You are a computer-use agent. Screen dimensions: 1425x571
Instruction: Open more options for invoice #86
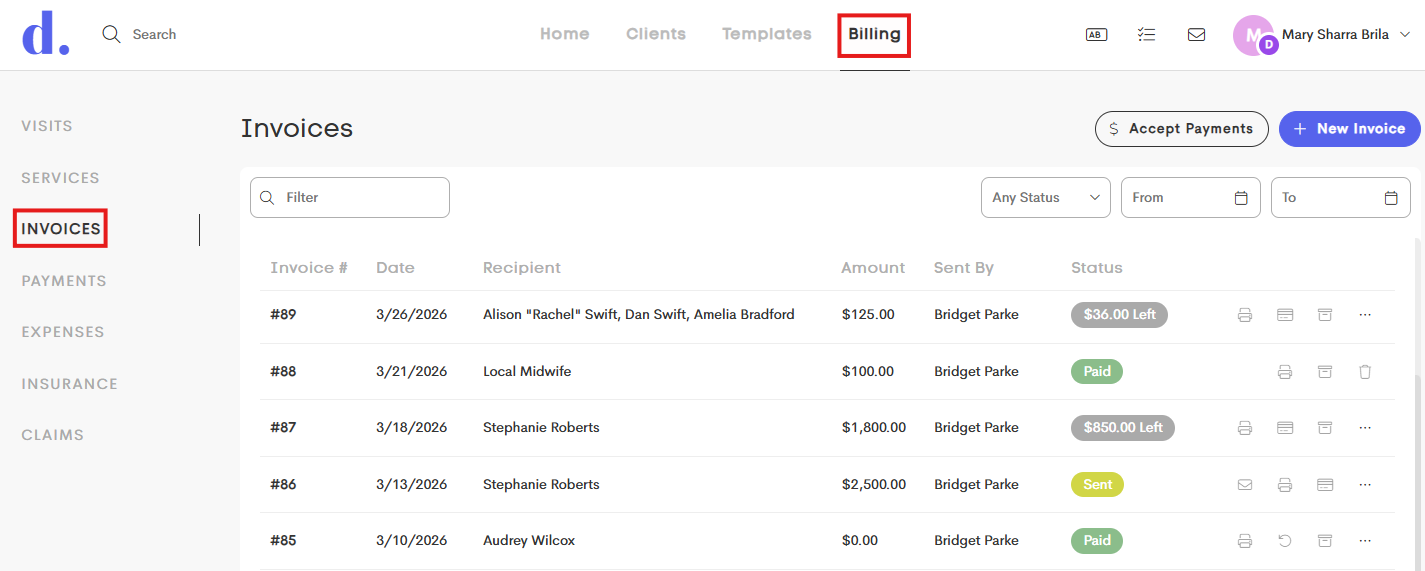point(1365,485)
